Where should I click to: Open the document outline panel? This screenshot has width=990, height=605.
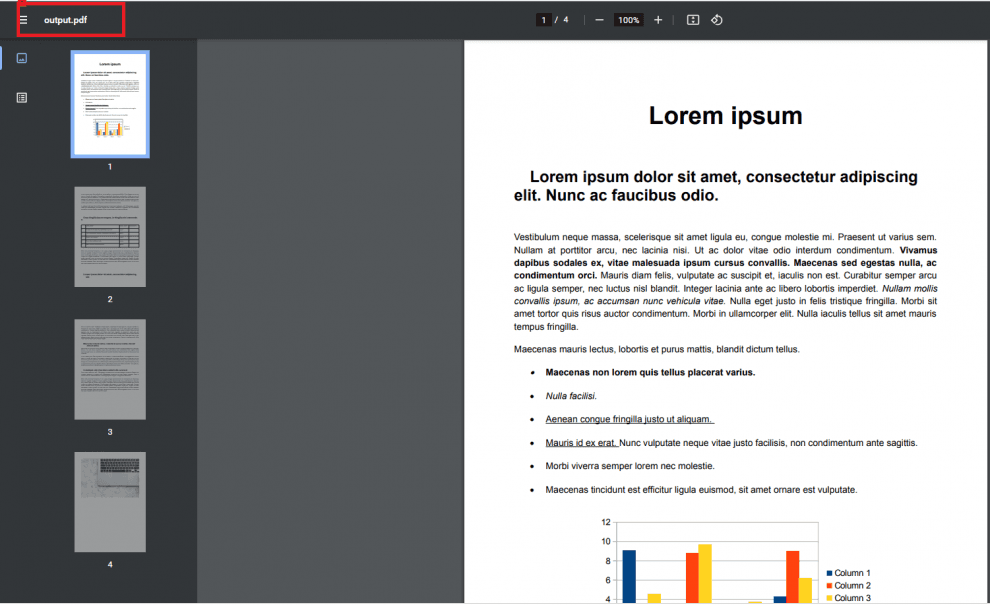tap(22, 98)
